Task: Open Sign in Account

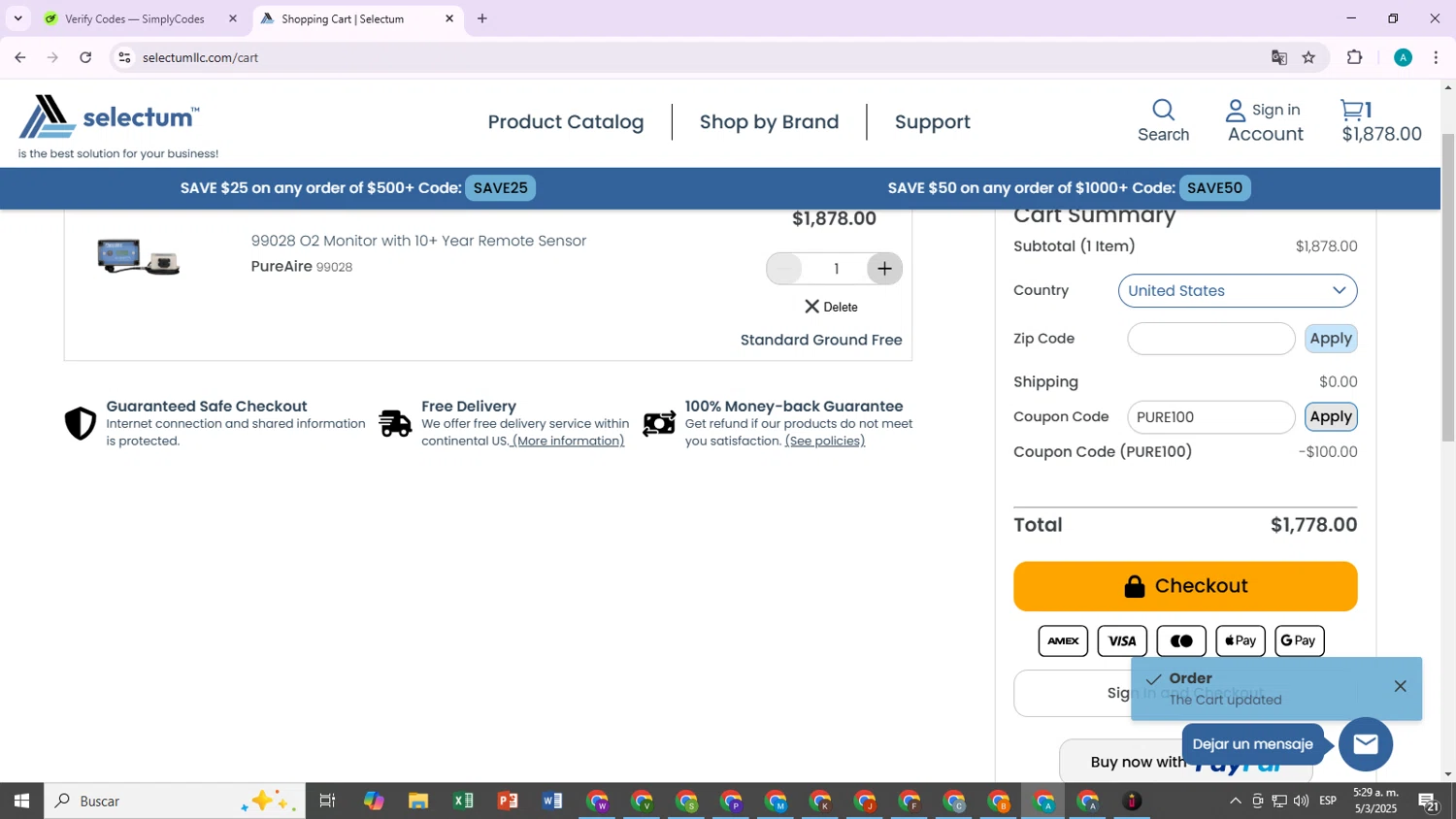Action: click(x=1265, y=121)
